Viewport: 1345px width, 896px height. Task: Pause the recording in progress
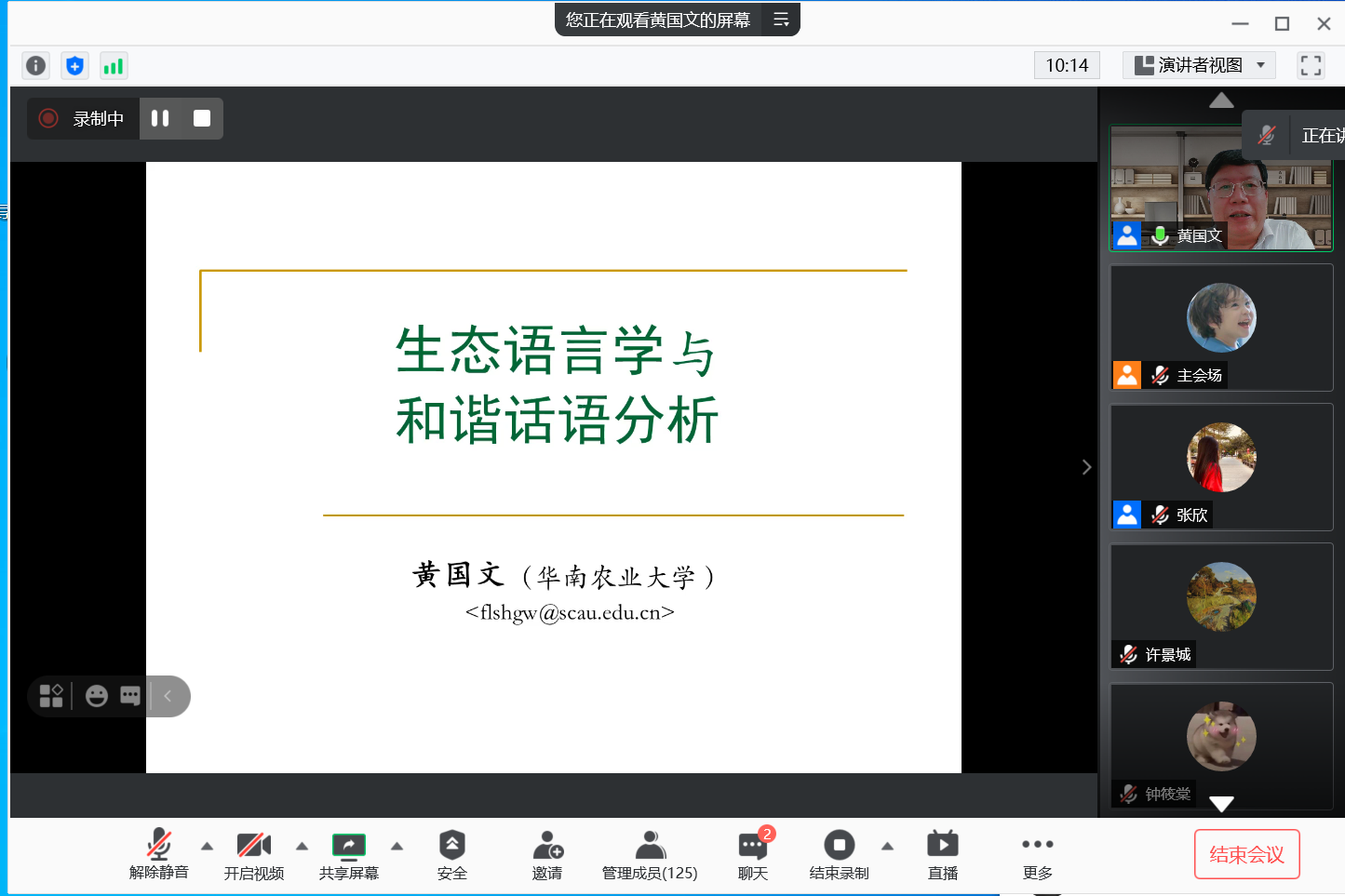pyautogui.click(x=160, y=118)
